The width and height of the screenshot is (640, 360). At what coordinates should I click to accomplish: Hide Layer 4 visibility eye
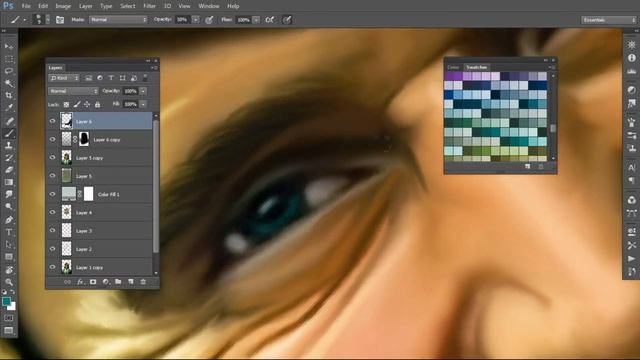coord(53,212)
